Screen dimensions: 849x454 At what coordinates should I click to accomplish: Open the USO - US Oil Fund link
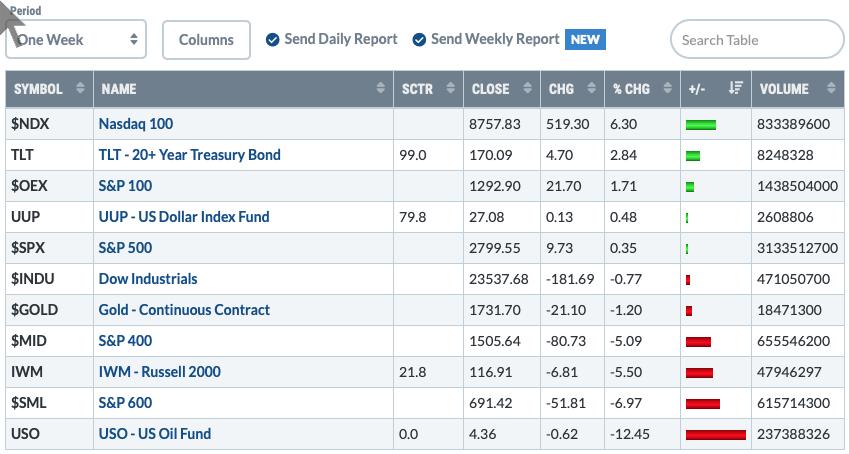pyautogui.click(x=155, y=433)
